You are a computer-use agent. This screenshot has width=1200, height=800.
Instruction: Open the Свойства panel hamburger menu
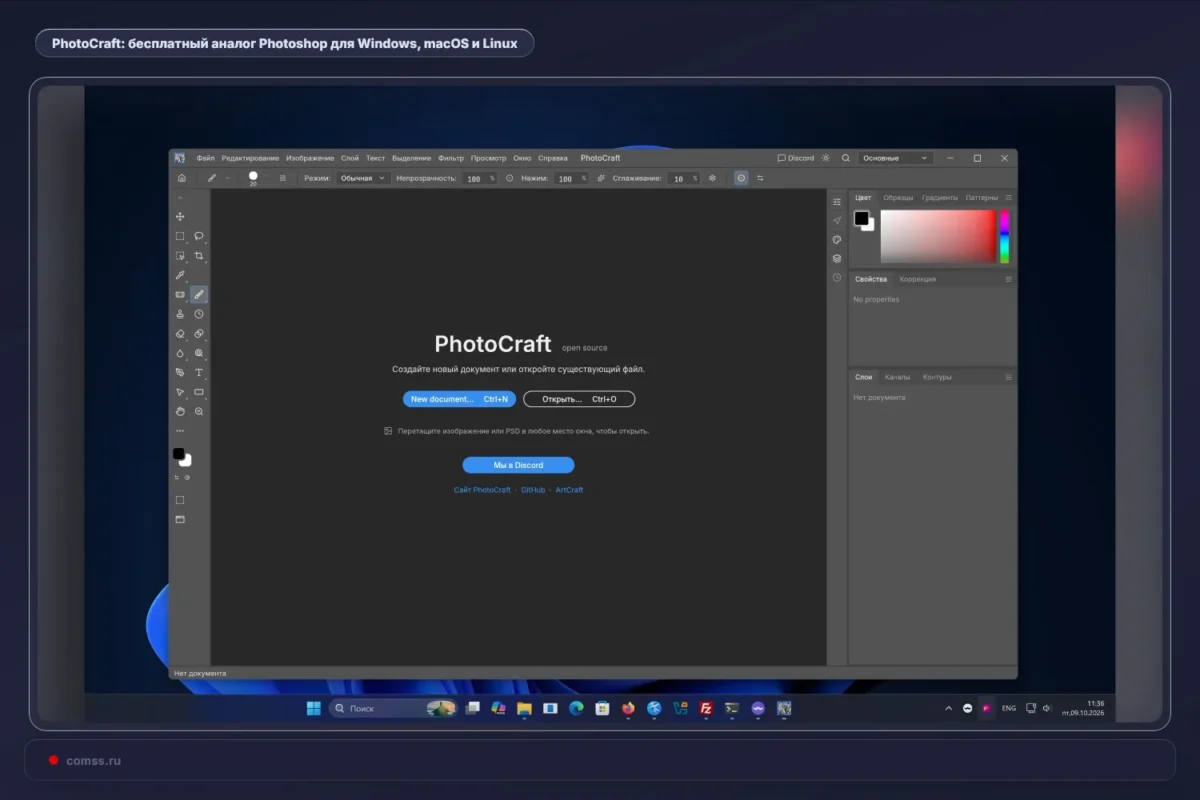pos(1008,279)
